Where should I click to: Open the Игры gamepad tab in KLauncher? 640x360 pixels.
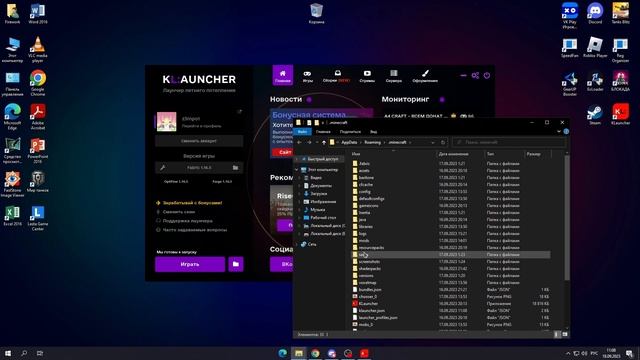307,76
